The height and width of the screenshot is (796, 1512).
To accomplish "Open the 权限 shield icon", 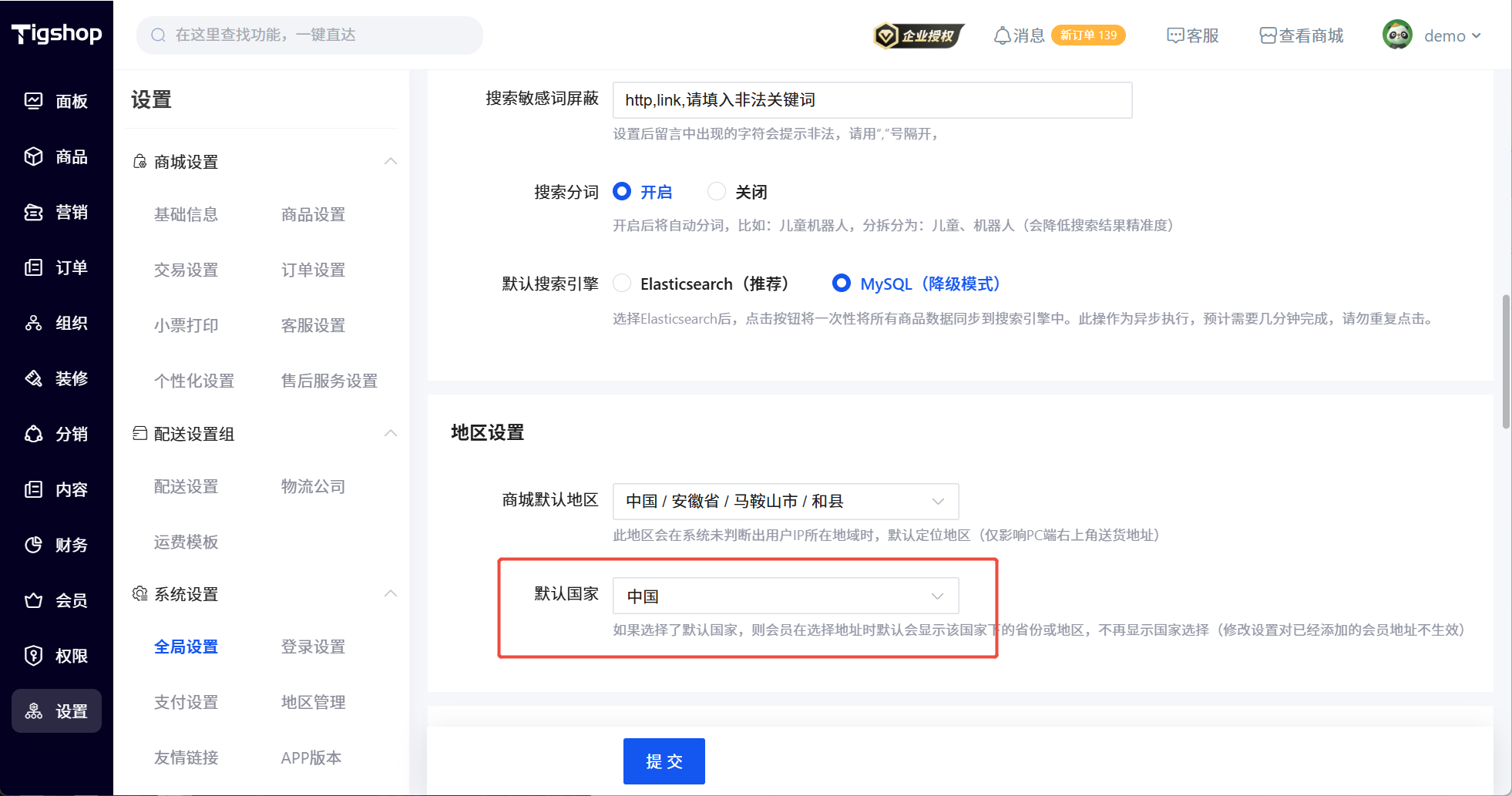I will [33, 656].
